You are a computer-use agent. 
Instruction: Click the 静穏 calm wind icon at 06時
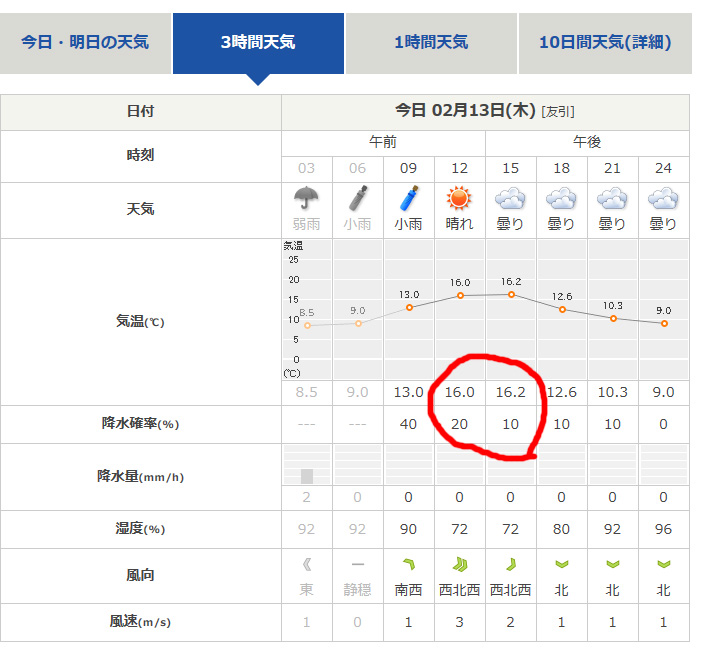tap(357, 565)
